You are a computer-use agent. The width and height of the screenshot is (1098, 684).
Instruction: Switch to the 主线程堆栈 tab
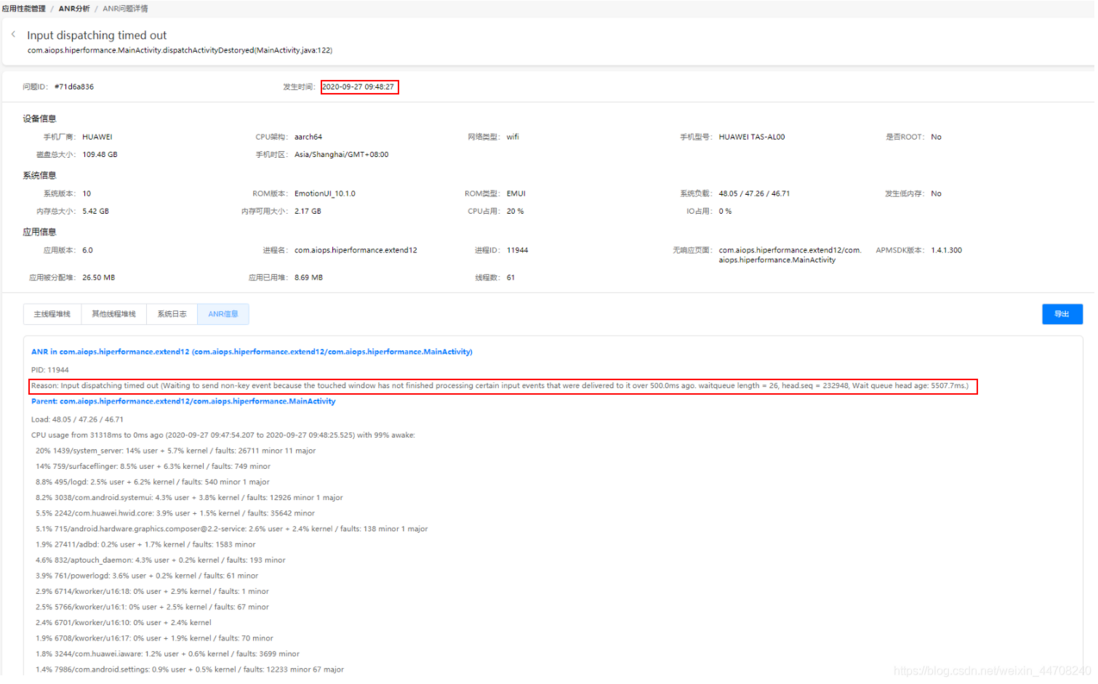pyautogui.click(x=53, y=314)
